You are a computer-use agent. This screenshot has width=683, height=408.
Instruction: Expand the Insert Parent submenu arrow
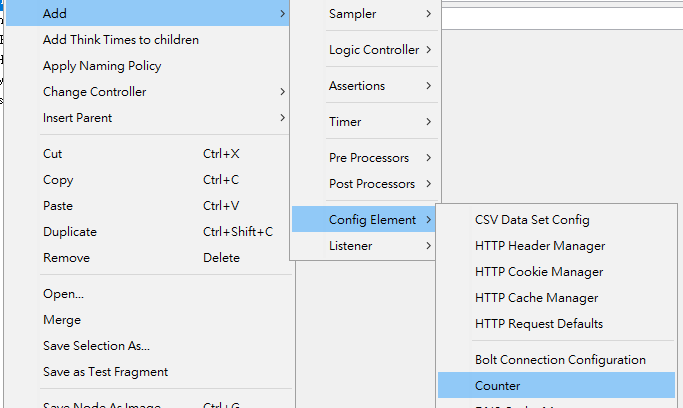(x=283, y=118)
